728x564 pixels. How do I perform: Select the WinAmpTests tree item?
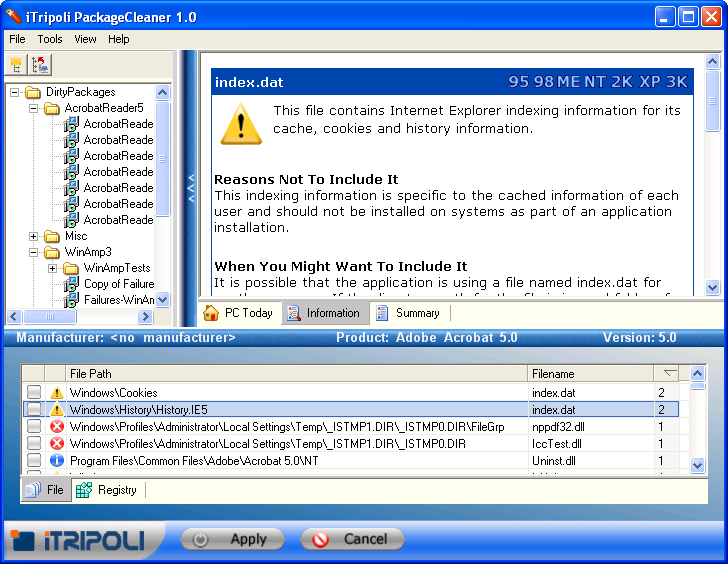pyautogui.click(x=117, y=268)
